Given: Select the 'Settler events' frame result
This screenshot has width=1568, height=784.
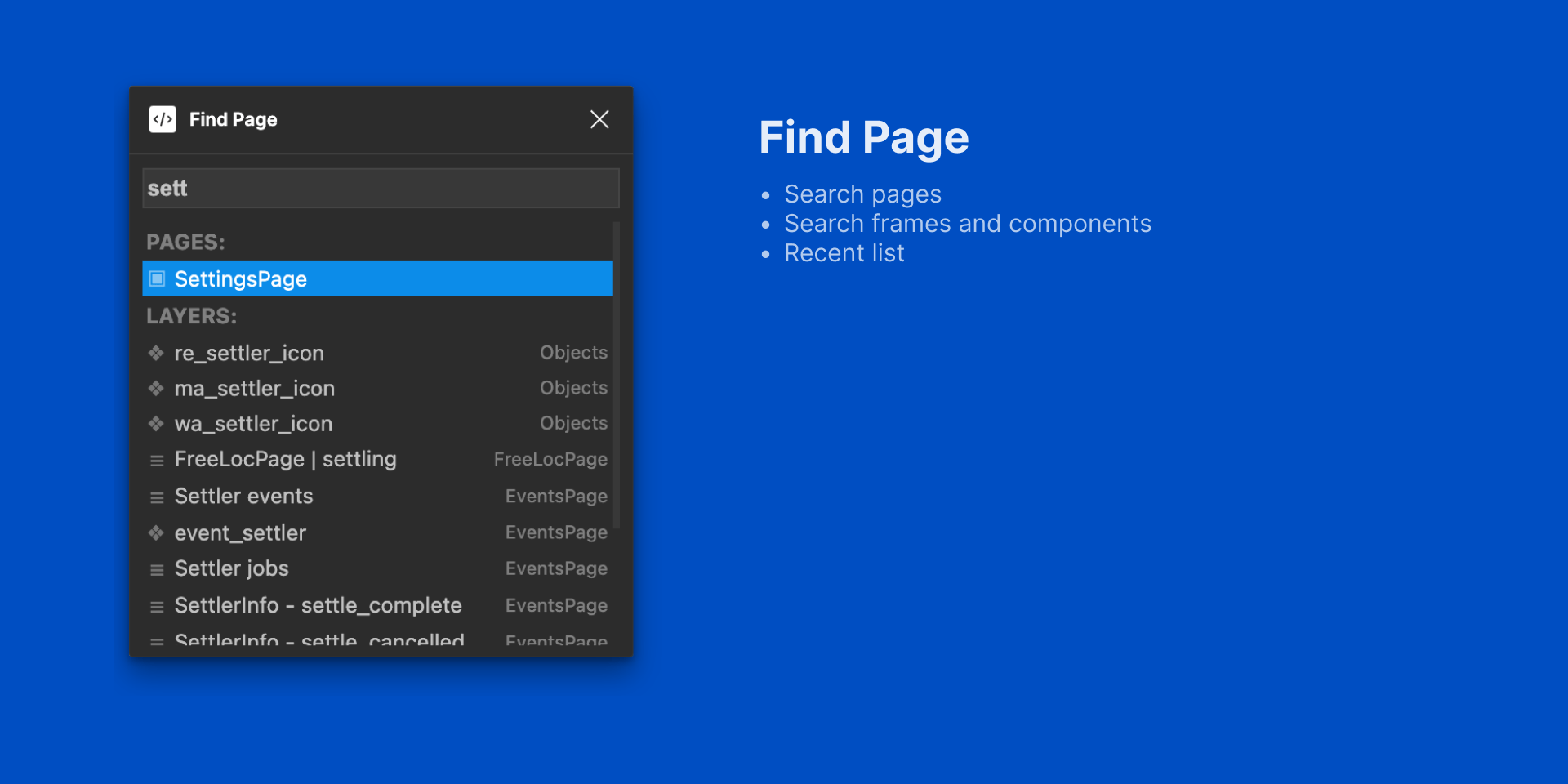Looking at the screenshot, I should click(x=377, y=496).
